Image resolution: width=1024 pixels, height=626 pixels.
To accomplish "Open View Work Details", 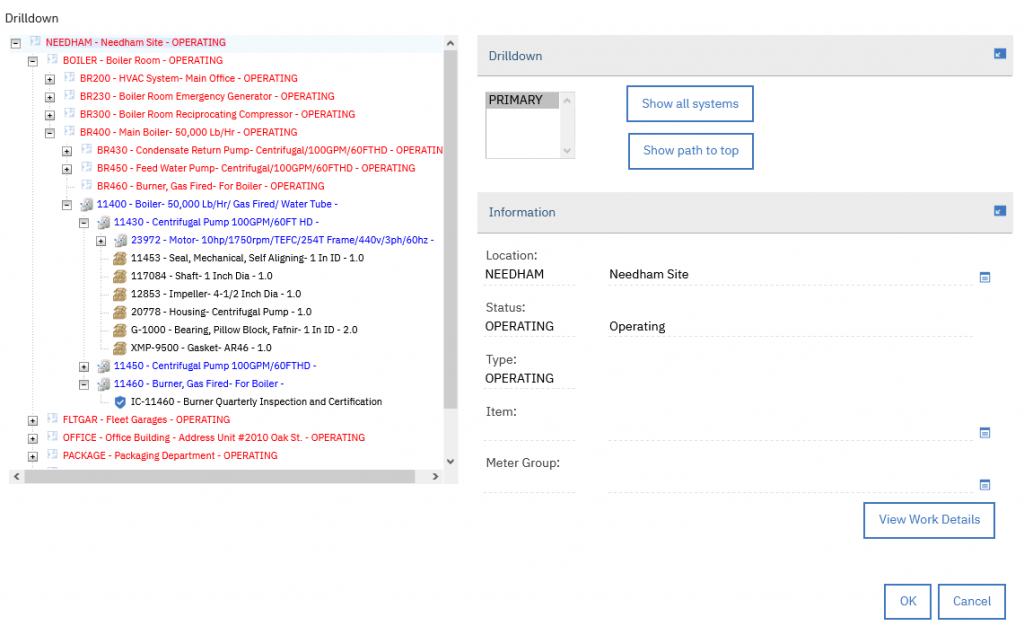I will (x=928, y=520).
